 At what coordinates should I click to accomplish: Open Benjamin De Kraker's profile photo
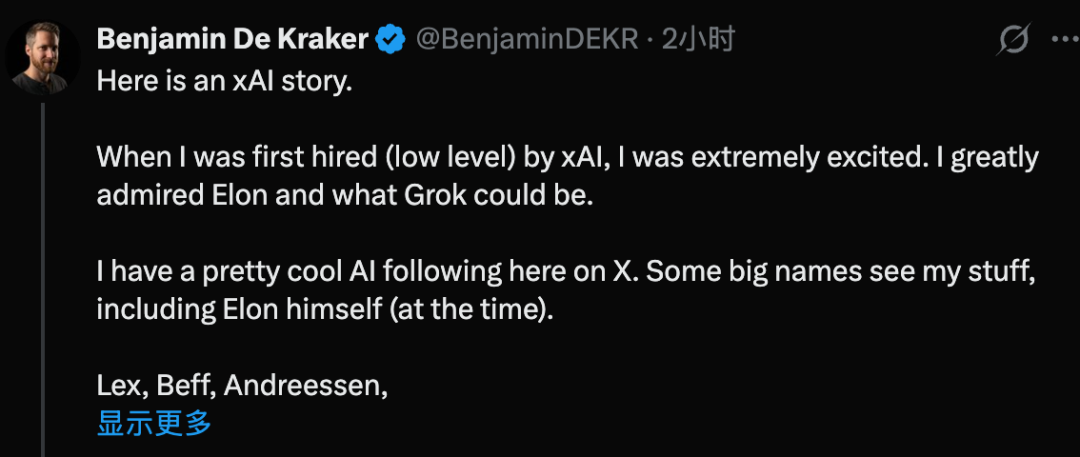tap(40, 57)
